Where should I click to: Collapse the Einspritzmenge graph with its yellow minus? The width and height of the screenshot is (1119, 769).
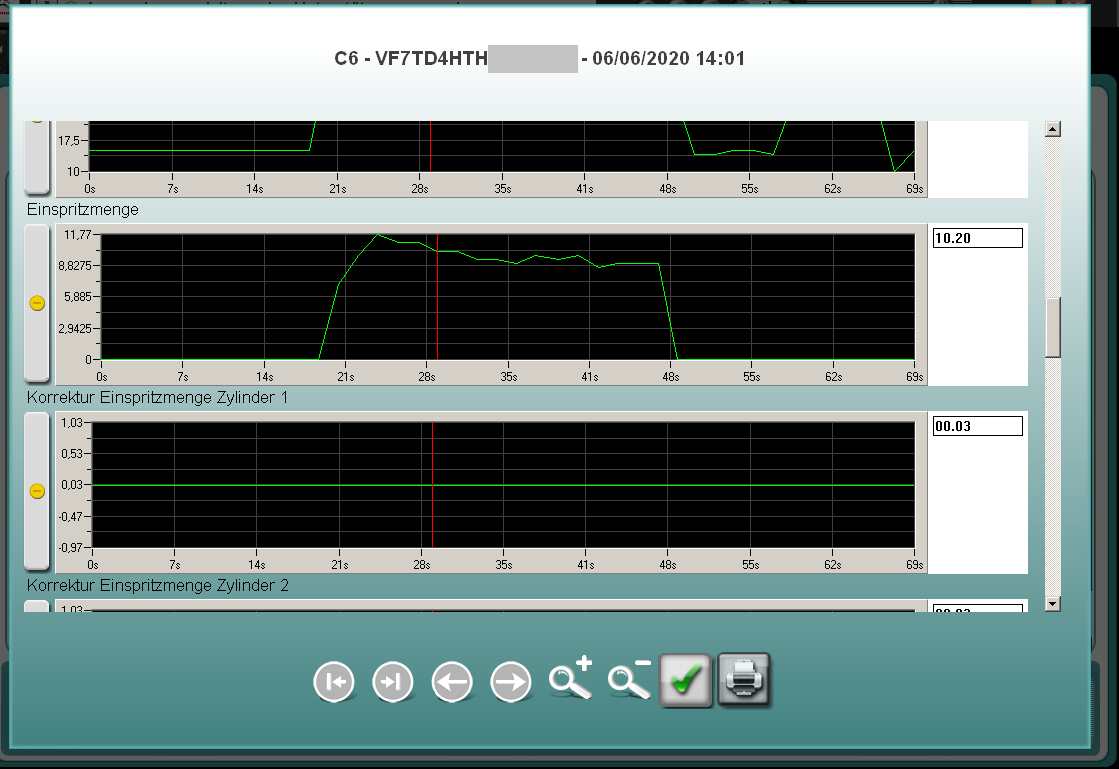(x=37, y=303)
